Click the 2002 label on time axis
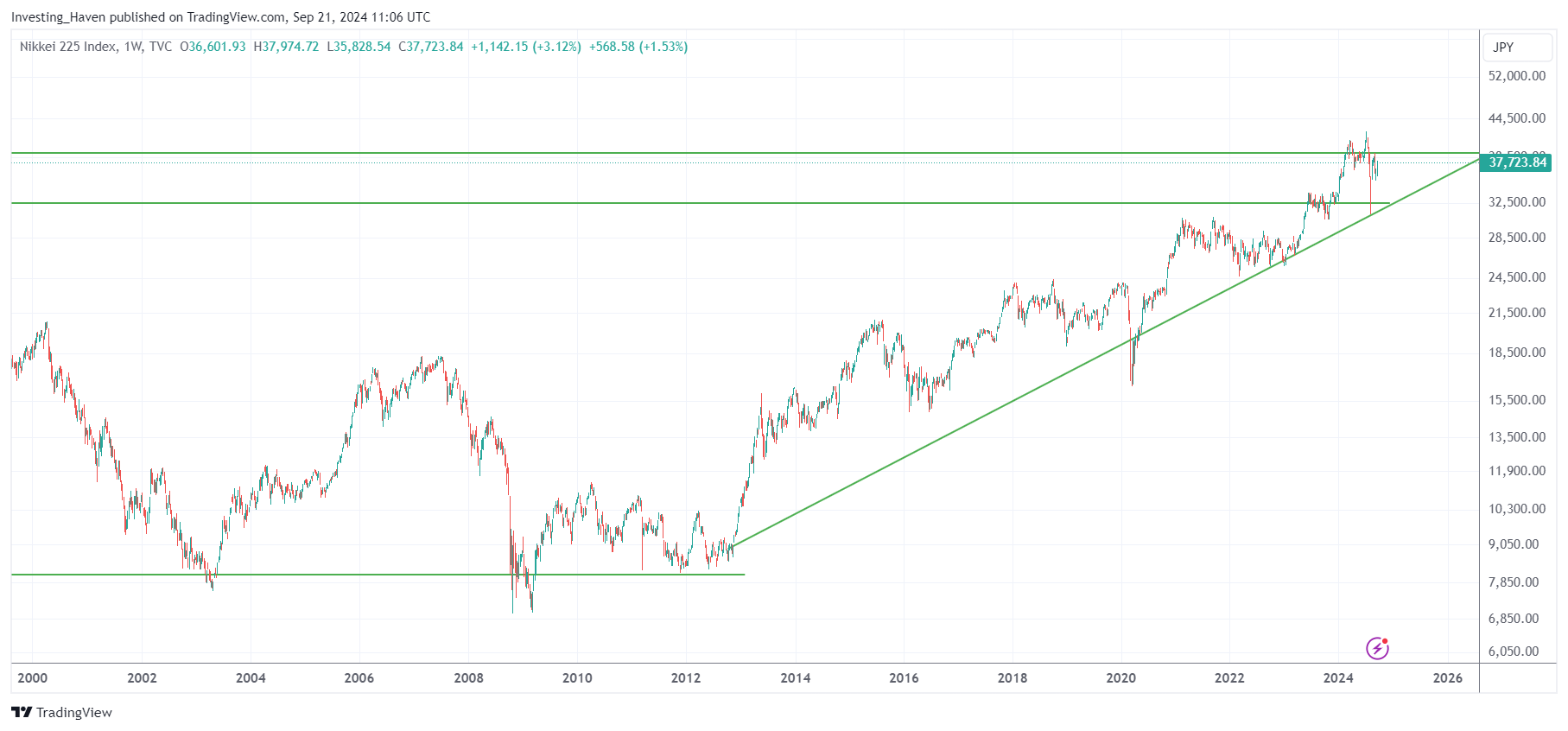1568x731 pixels. [x=142, y=678]
